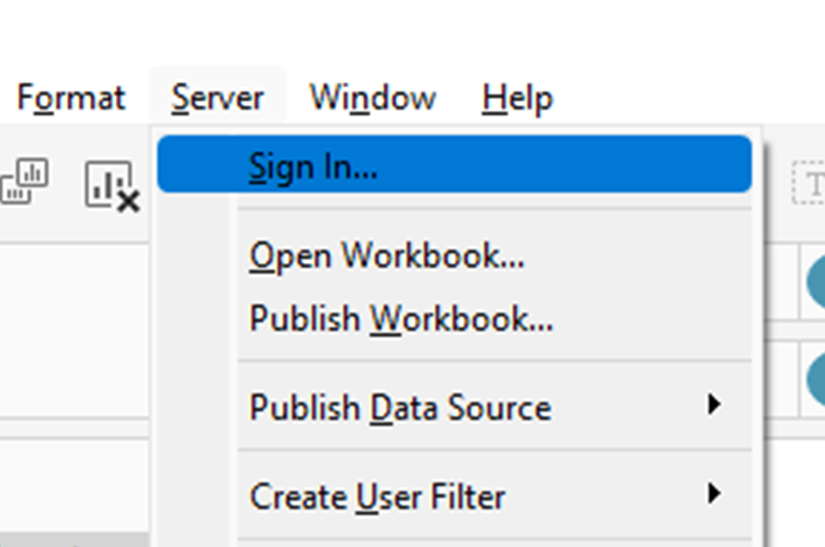Select Open Workbook from the menu
Viewport: 825px width, 547px height.
point(386,256)
